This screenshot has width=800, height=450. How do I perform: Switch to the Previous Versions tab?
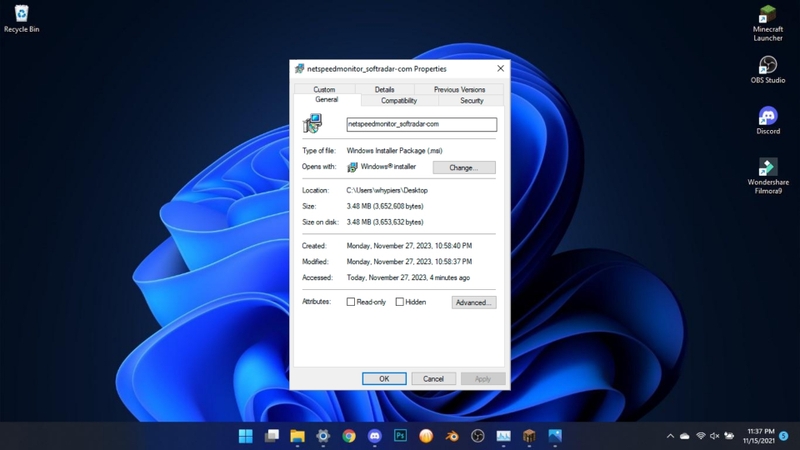tap(459, 89)
